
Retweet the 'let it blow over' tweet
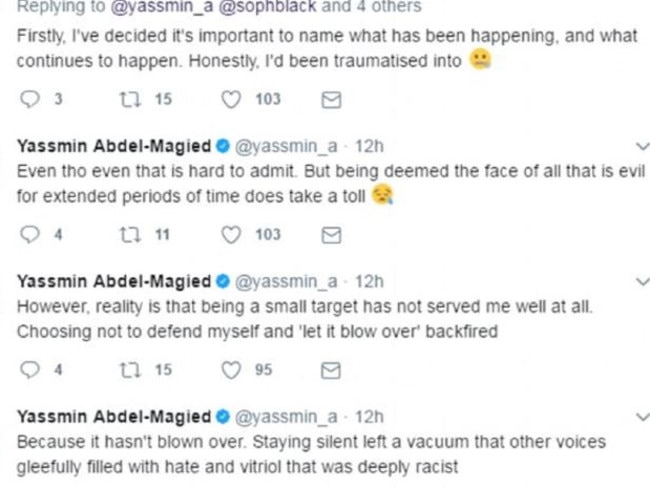[x=130, y=370]
